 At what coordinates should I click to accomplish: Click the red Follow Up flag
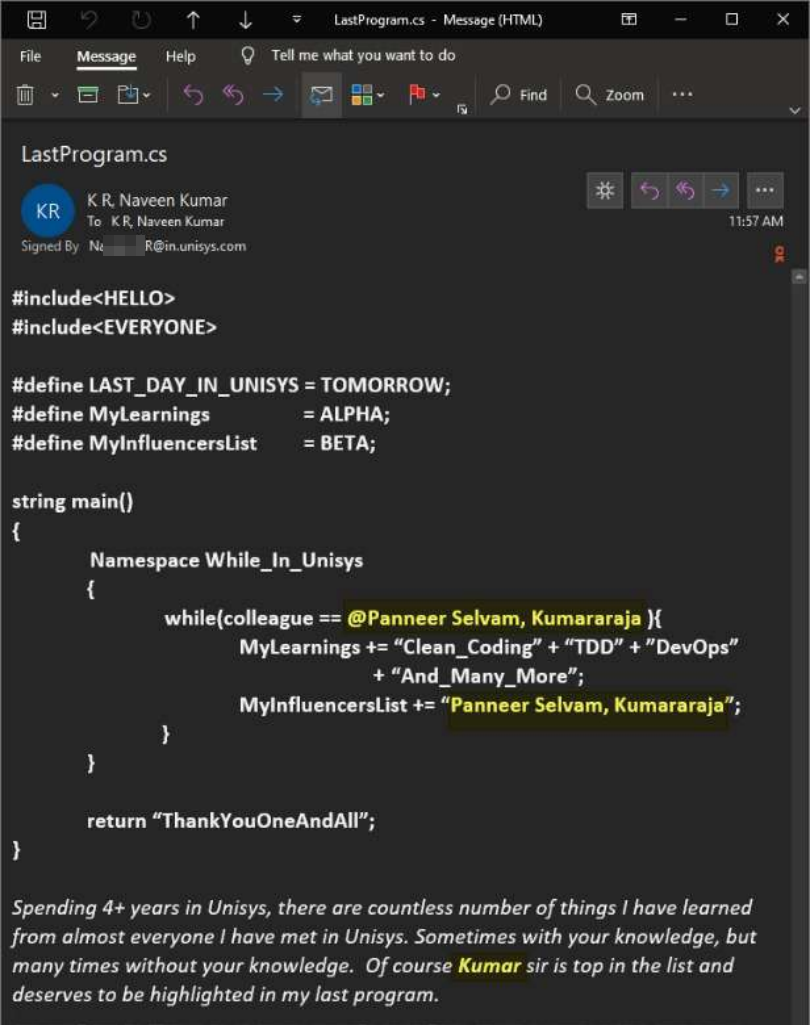tap(416, 95)
